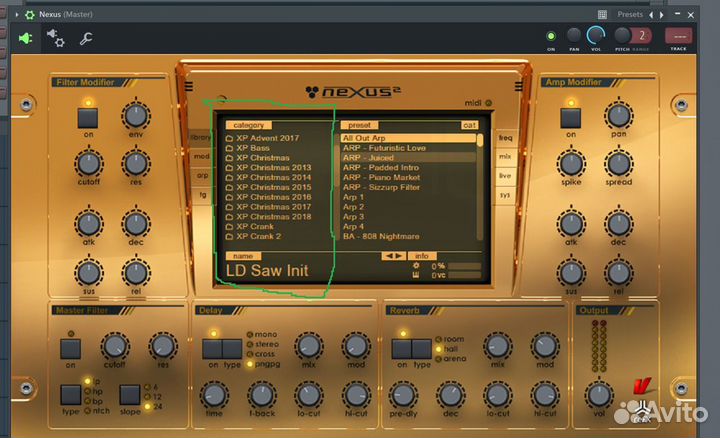Enable the Master Filter on switch
720x438 pixels.
tap(70, 349)
